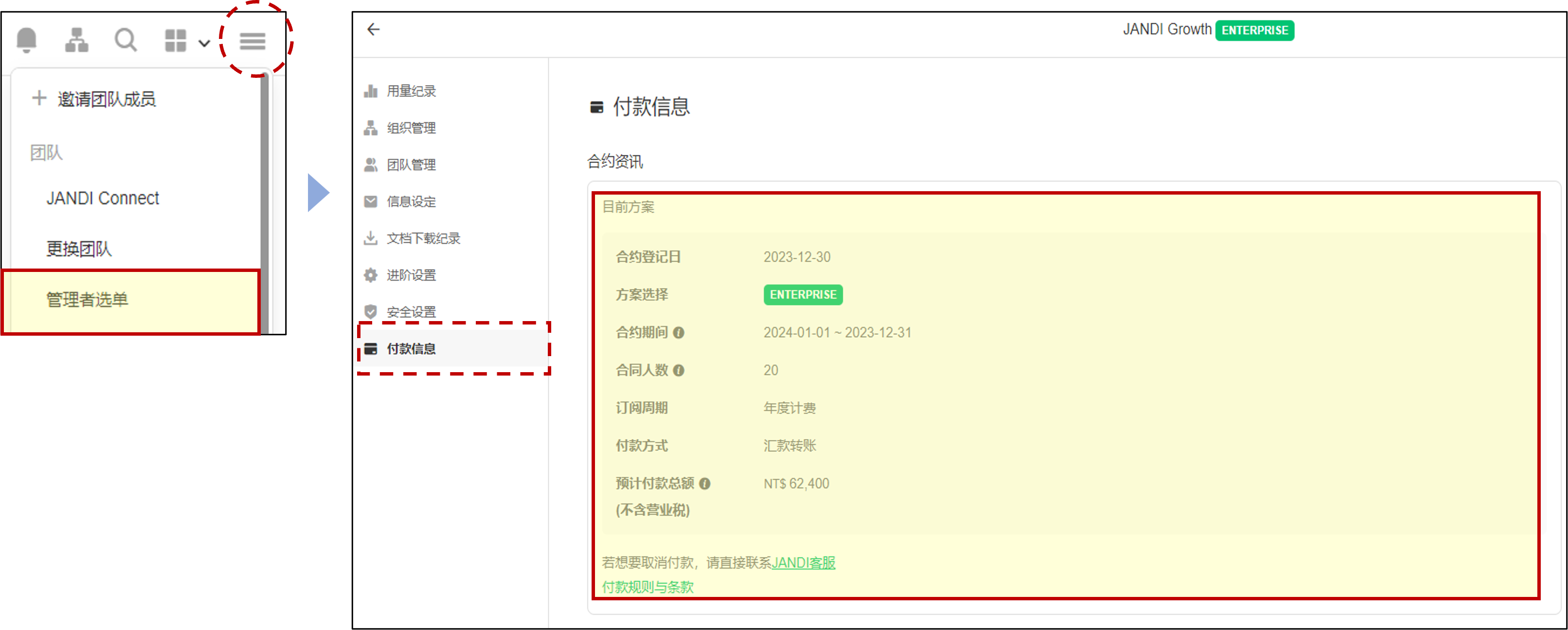Open 安全设置 sidebar item
1568x630 pixels.
coord(411,312)
